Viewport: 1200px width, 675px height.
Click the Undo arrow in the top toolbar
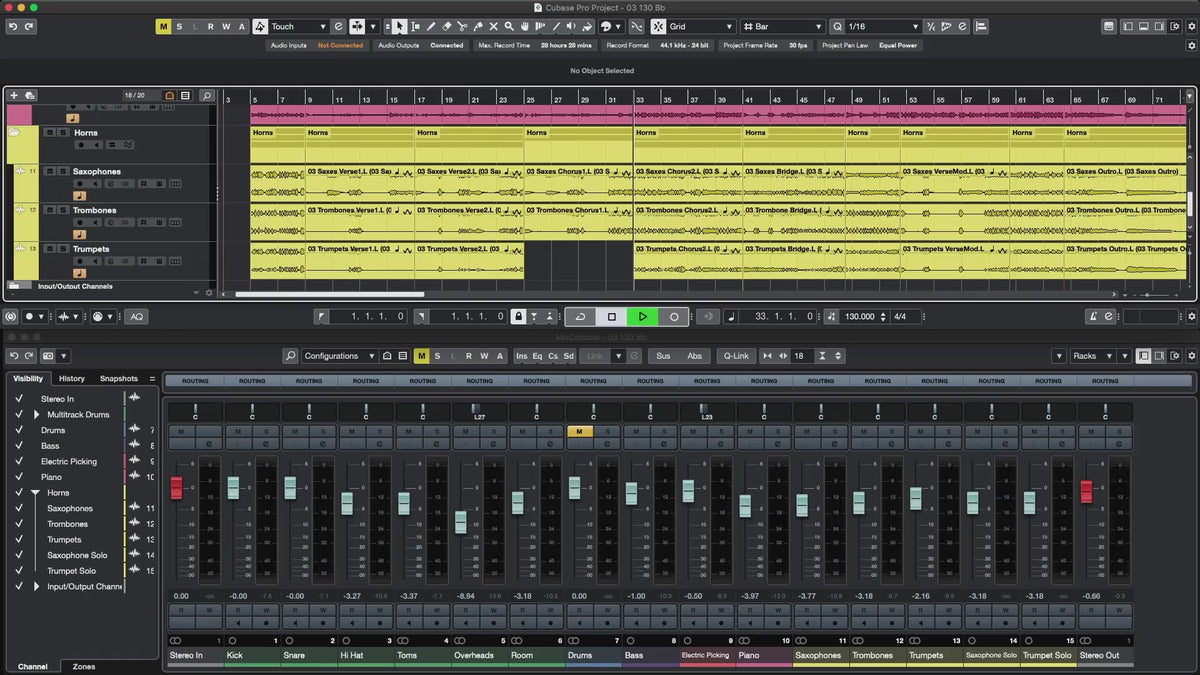13,27
